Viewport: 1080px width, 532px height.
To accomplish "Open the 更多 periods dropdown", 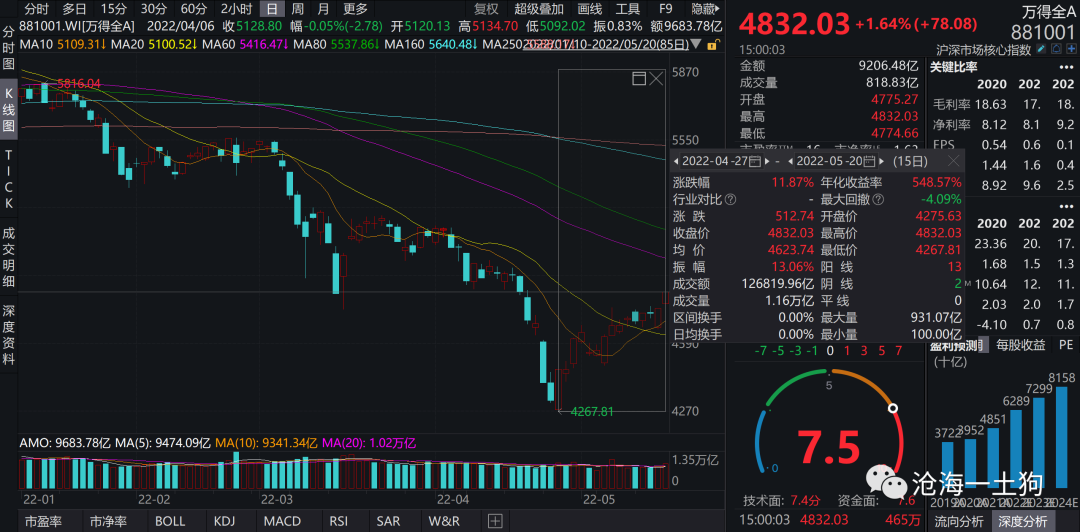I will tap(355, 9).
